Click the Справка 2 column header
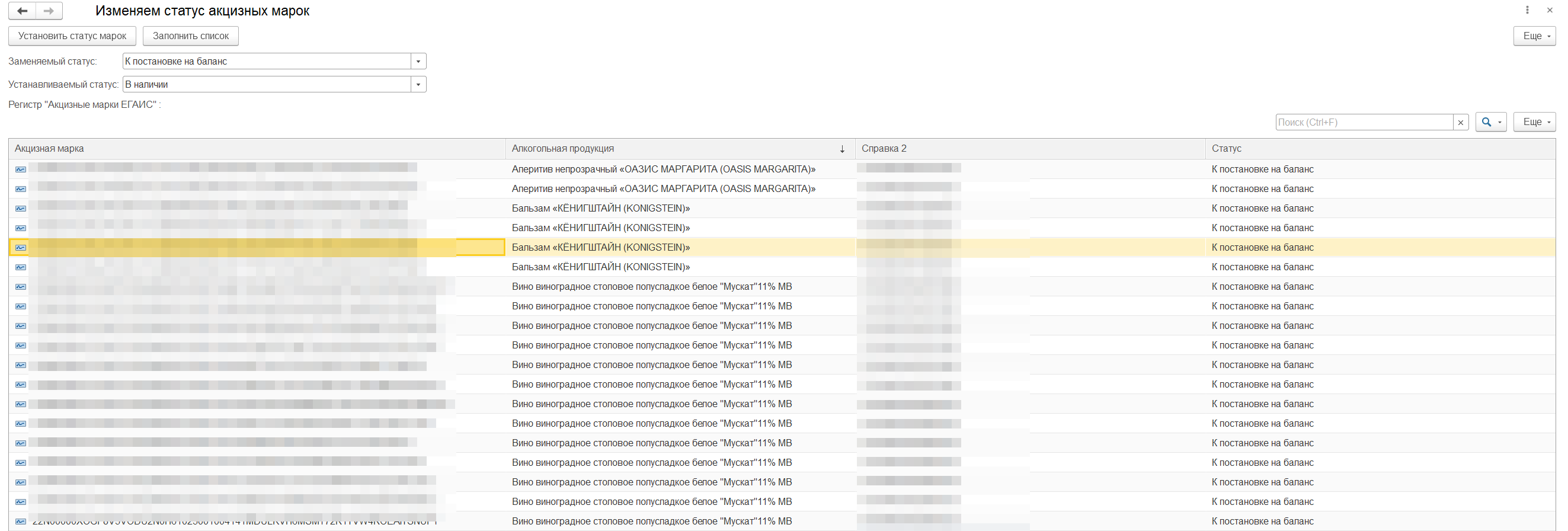The width and height of the screenshot is (1568, 531). pos(1030,149)
